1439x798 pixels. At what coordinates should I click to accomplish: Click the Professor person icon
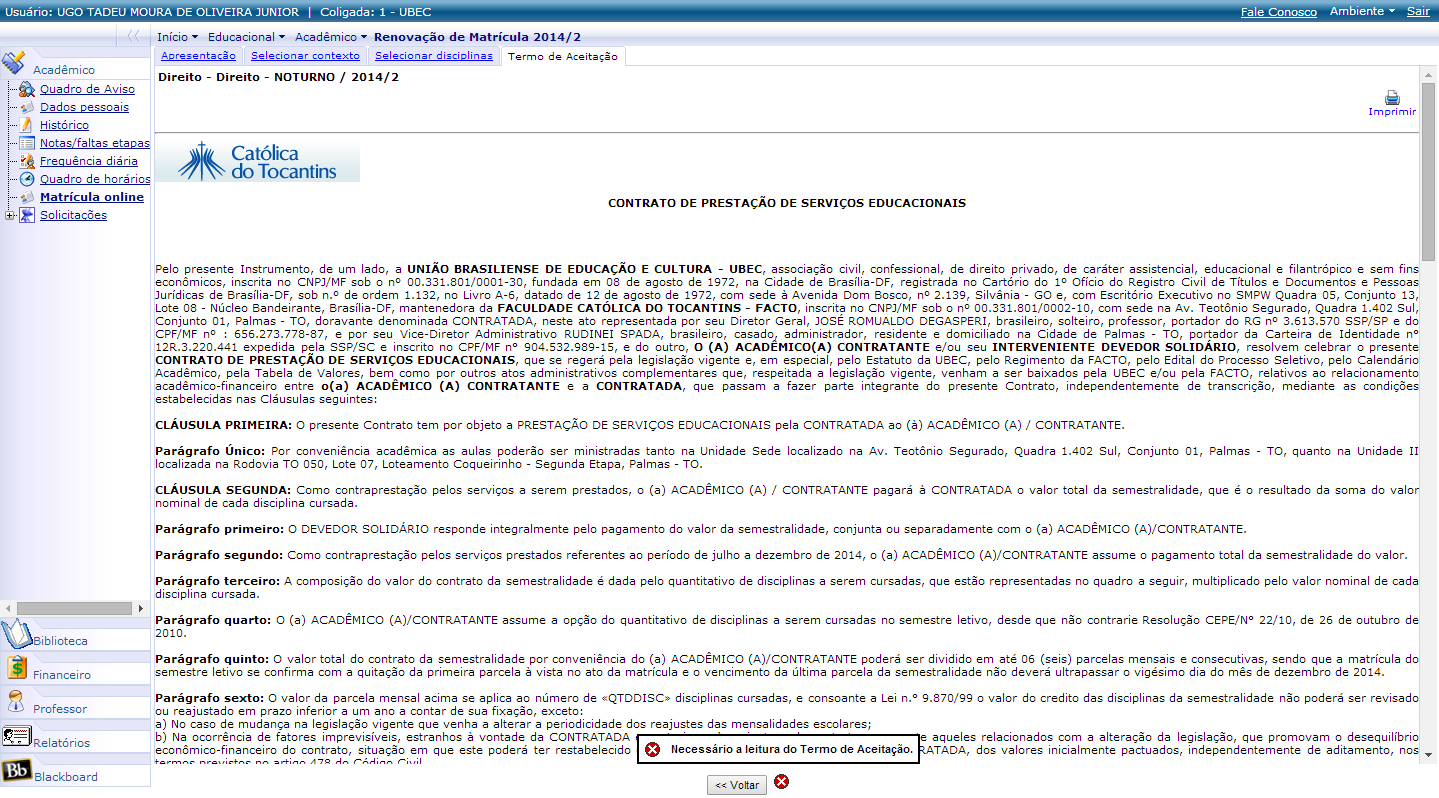[15, 702]
